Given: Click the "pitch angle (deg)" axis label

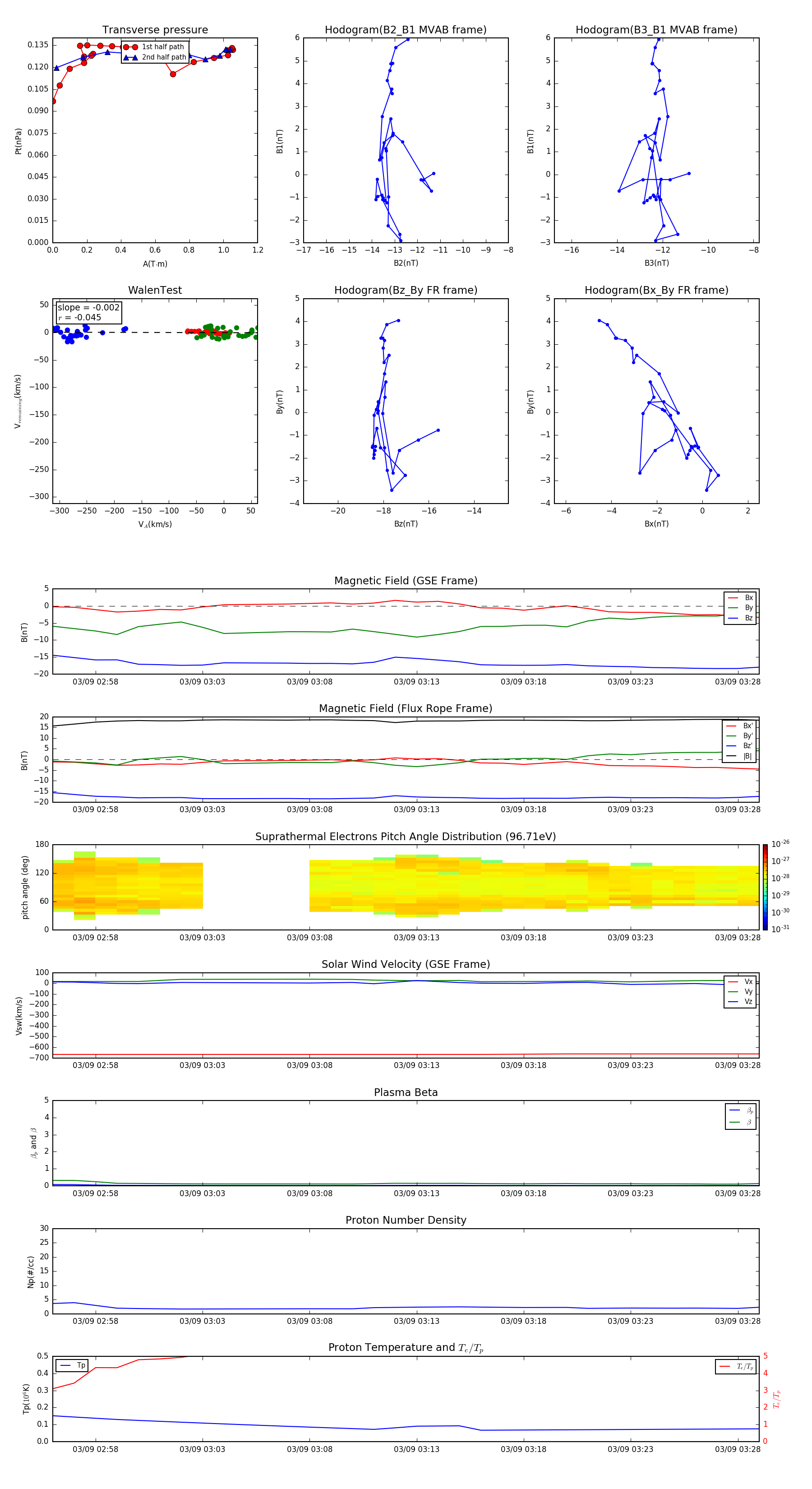Looking at the screenshot, I should click(x=25, y=887).
